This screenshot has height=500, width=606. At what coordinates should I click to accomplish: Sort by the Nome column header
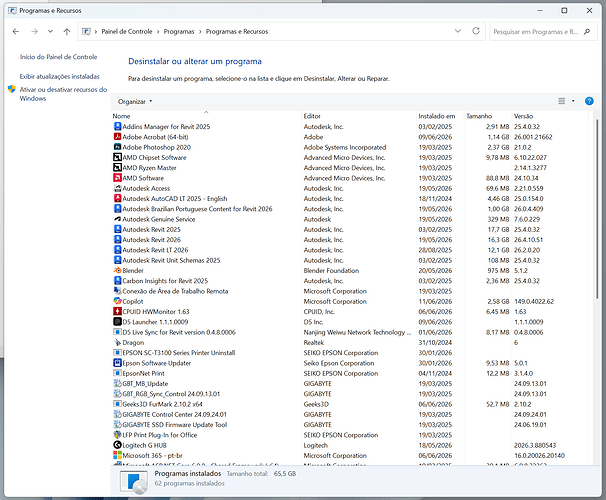(206, 116)
